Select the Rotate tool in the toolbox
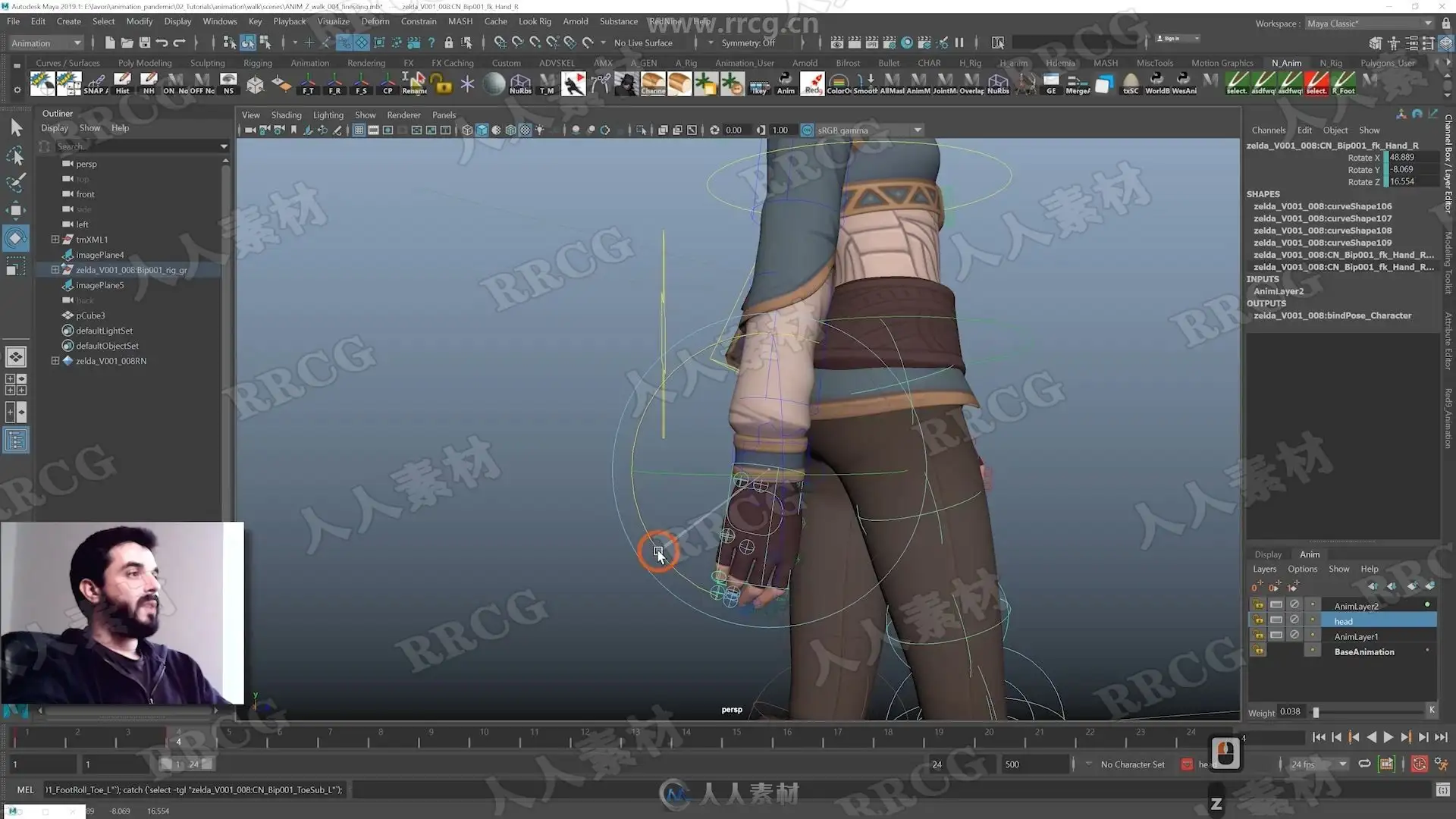Image resolution: width=1456 pixels, height=819 pixels. point(15,238)
